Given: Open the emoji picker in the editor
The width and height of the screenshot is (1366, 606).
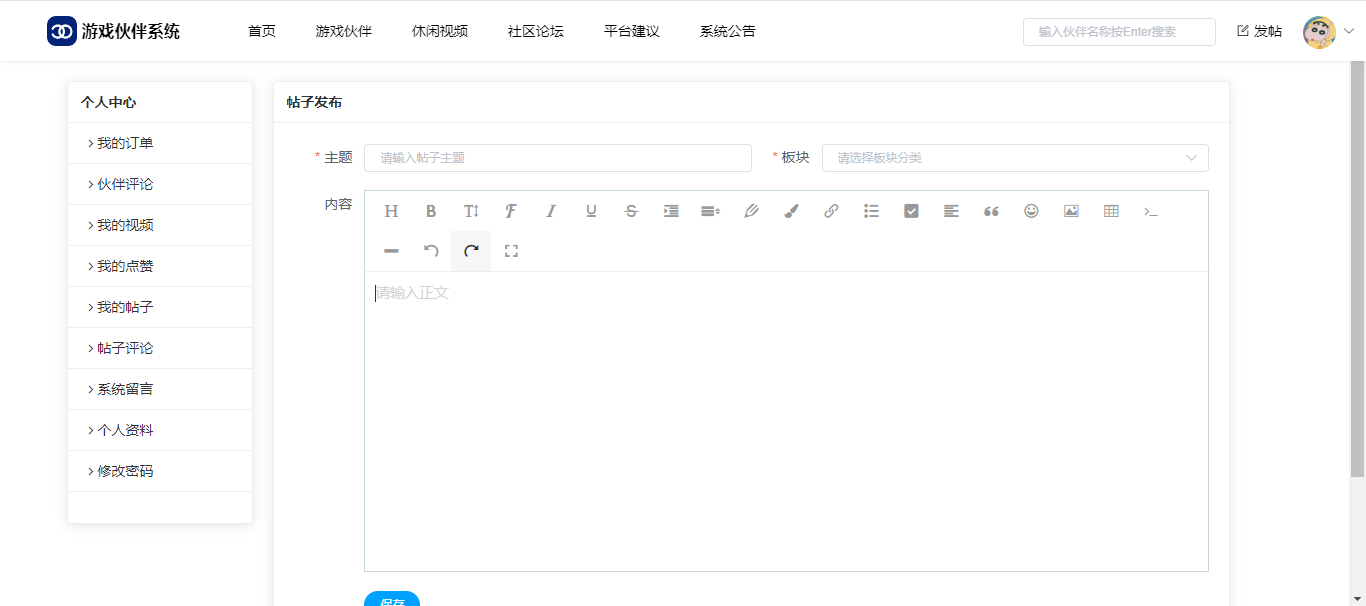Looking at the screenshot, I should [x=1031, y=211].
